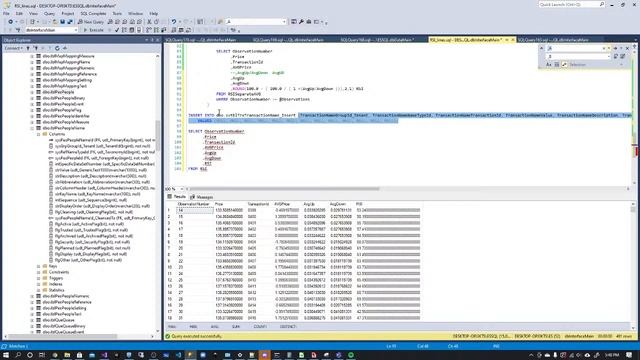Click the Undo icon in toolbar
Viewport: 640px width, 360px height.
(x=174, y=22)
